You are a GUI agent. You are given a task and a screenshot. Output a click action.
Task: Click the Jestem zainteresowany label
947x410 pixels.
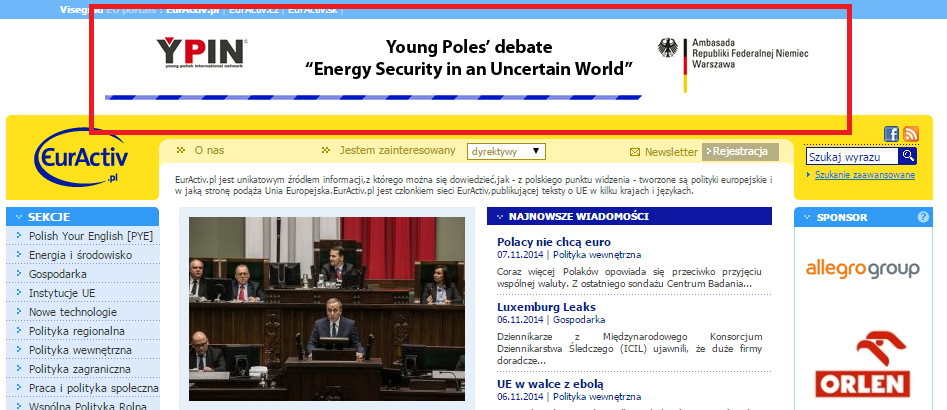pyautogui.click(x=397, y=150)
